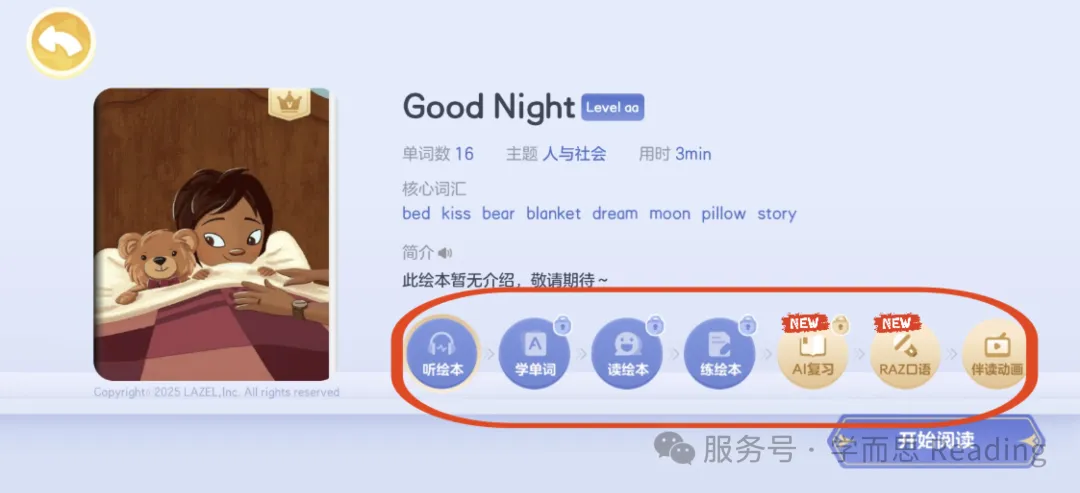Play the 简介 audio speaker icon
1080x493 pixels.
pos(446,253)
